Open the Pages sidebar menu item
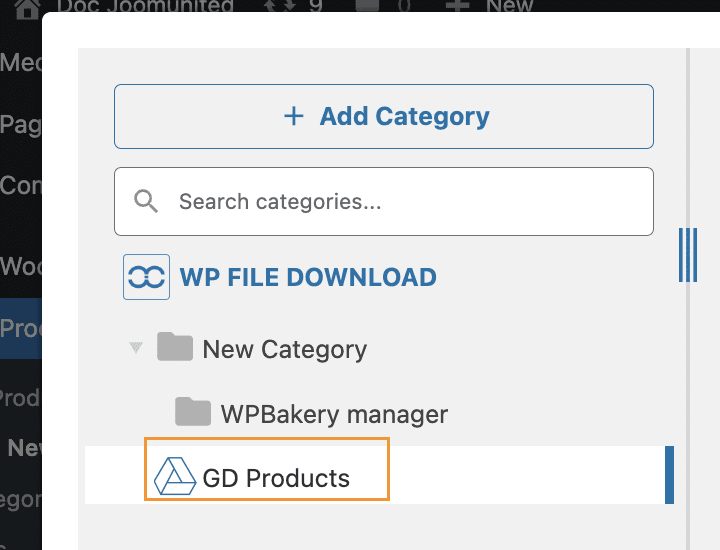720x550 pixels. coord(20,123)
